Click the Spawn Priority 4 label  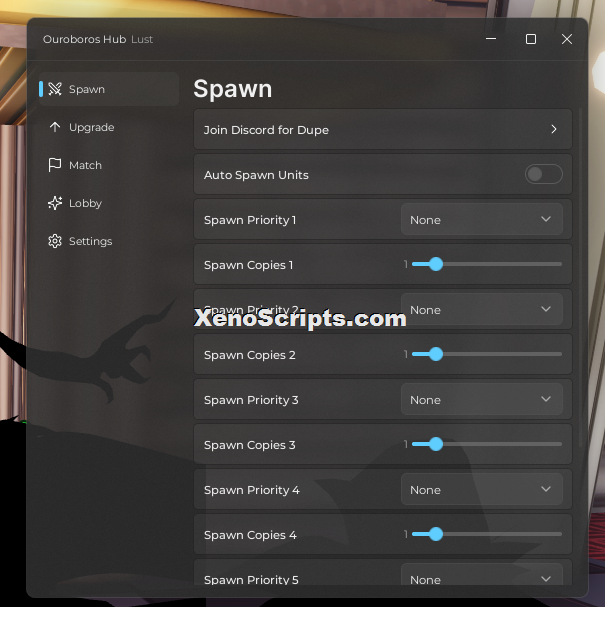coord(252,490)
